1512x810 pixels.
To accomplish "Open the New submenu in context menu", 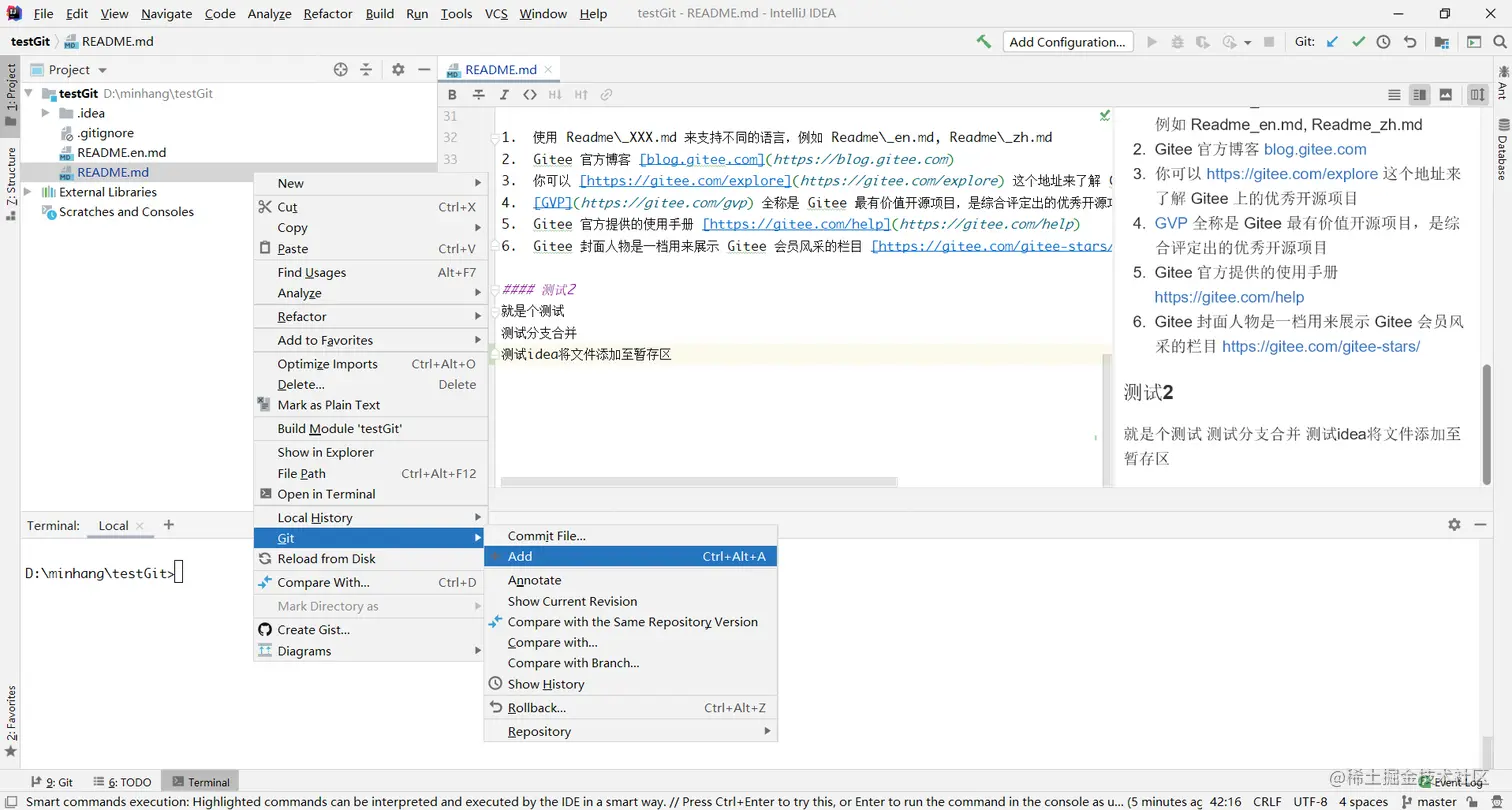I will click(371, 183).
